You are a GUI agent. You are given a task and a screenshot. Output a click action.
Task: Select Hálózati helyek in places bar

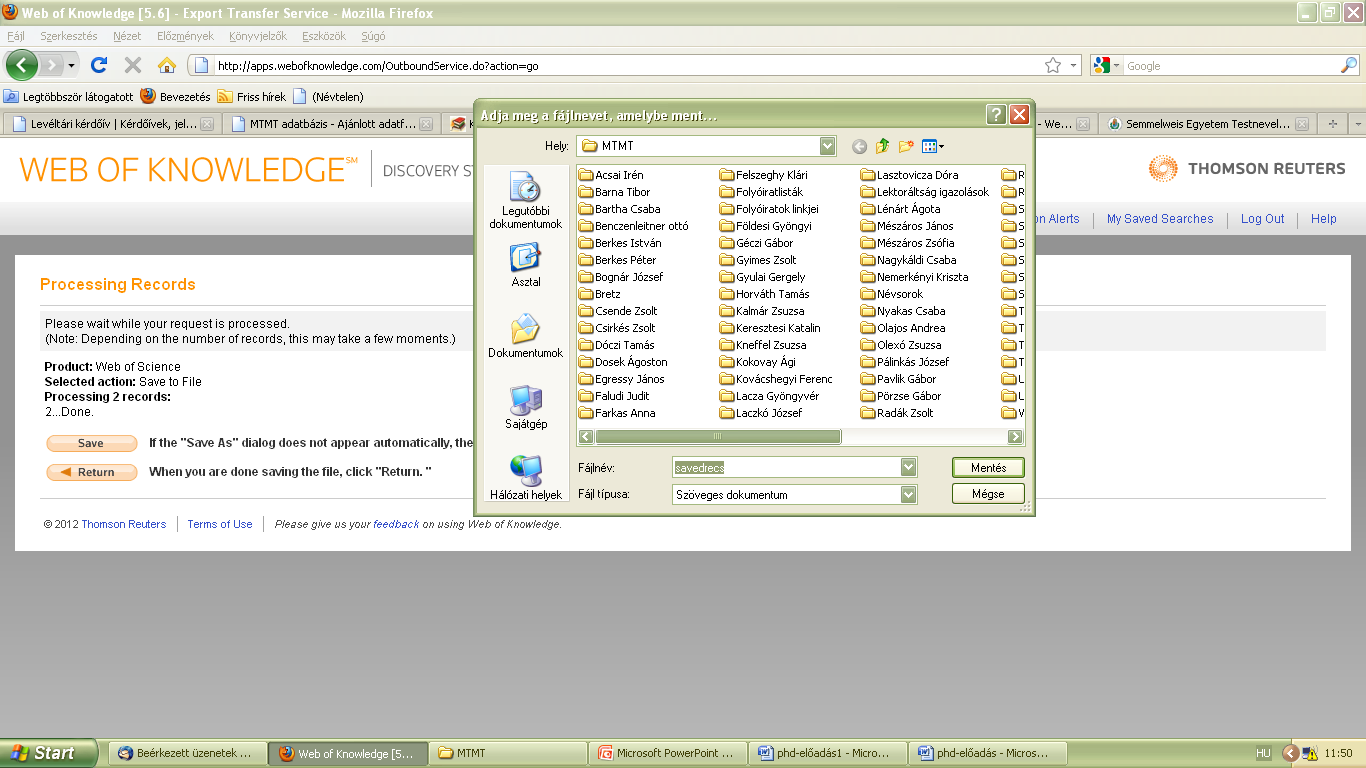click(x=525, y=478)
